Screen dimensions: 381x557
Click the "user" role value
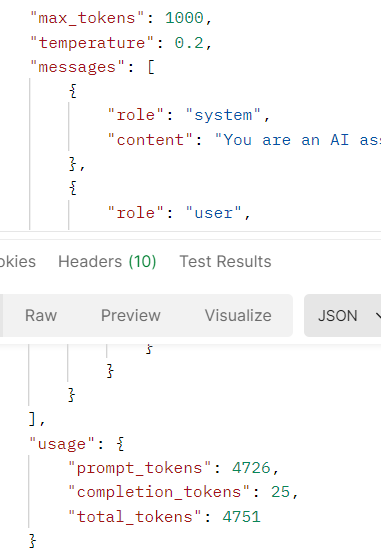click(x=213, y=213)
